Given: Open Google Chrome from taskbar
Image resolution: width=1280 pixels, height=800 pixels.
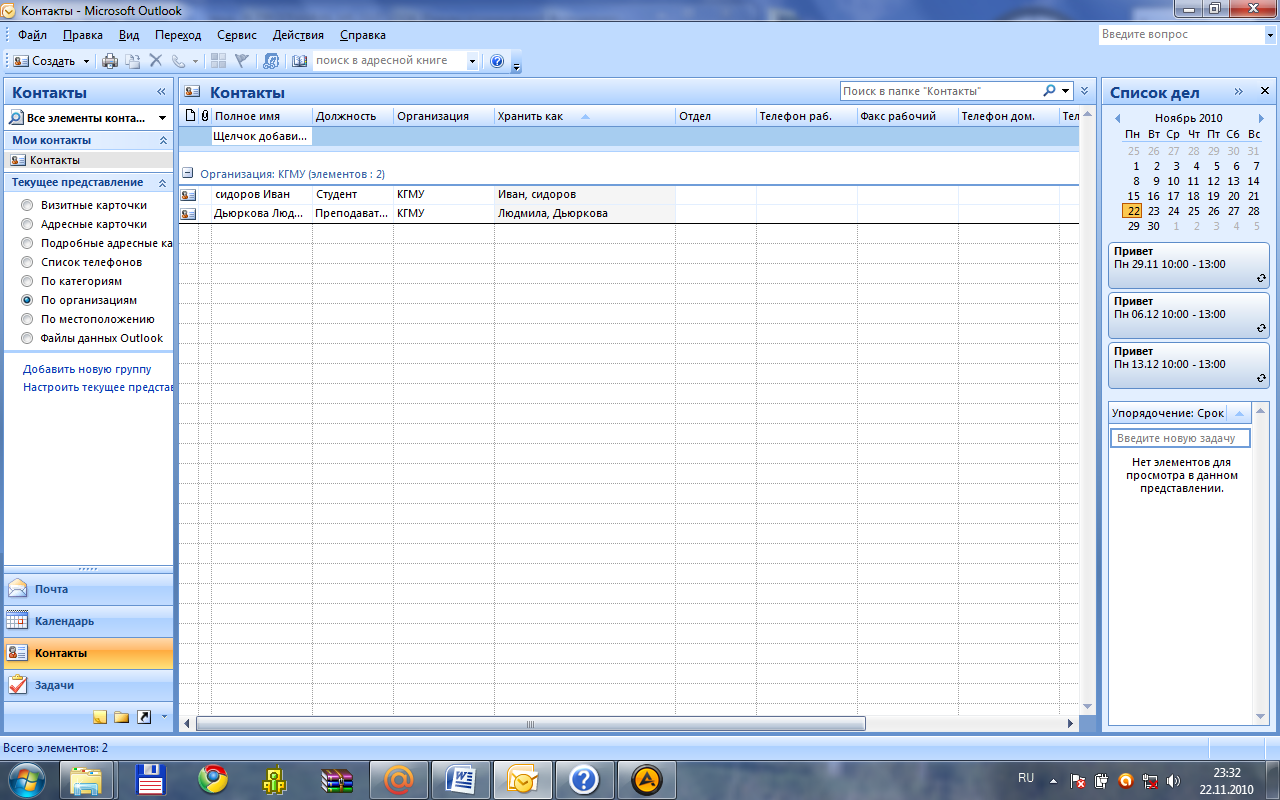Looking at the screenshot, I should [x=212, y=779].
